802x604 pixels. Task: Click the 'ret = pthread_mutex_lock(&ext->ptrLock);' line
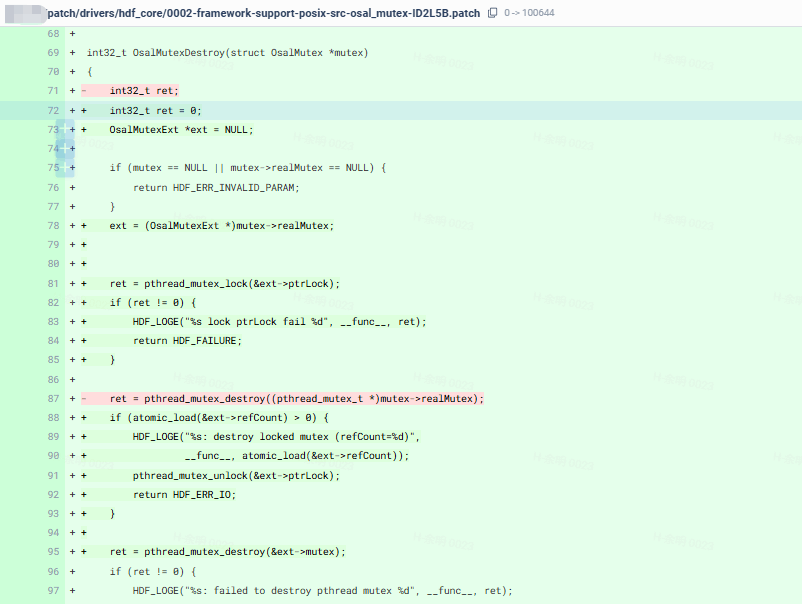pos(225,284)
